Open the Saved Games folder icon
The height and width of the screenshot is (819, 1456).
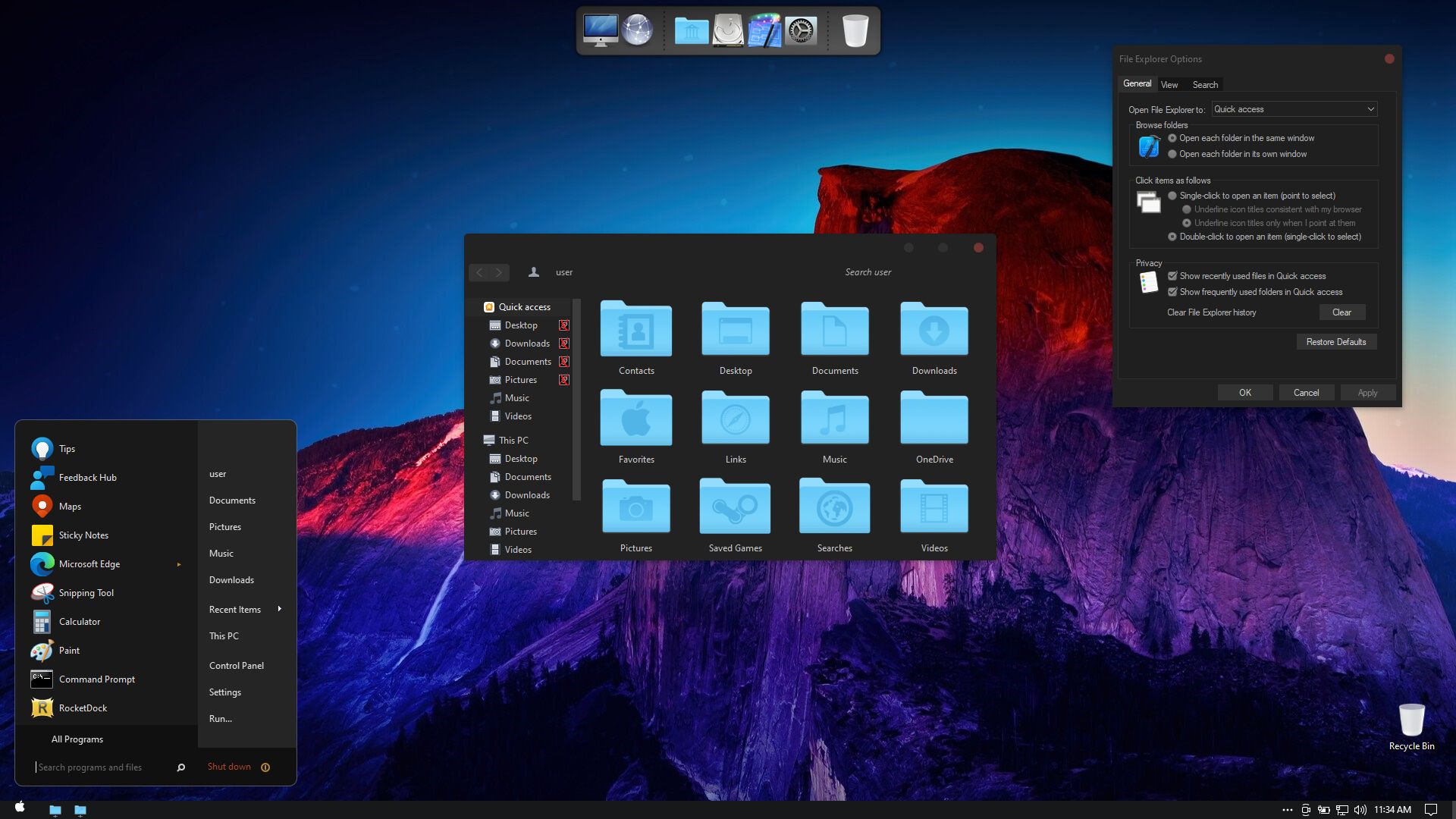tap(734, 507)
